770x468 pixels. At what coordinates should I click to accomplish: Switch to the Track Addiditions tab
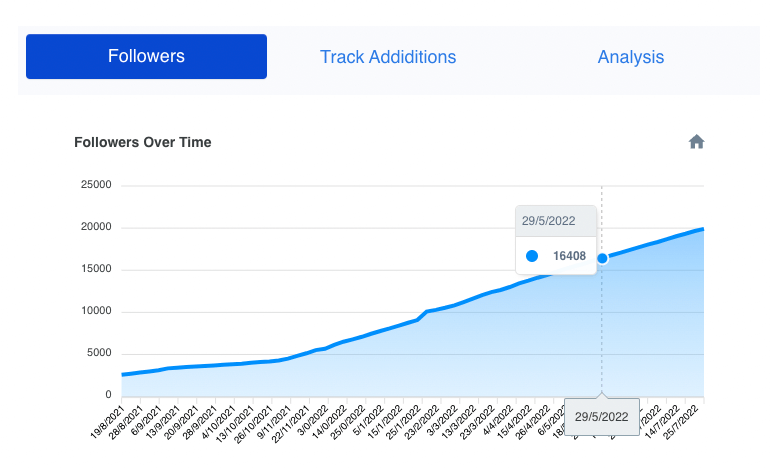(388, 57)
